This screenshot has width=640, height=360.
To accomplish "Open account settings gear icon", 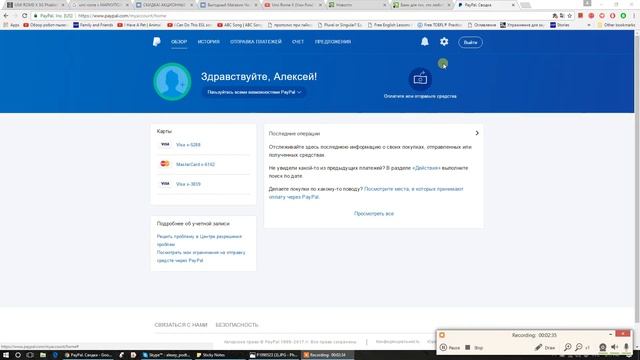I will 444,41.
